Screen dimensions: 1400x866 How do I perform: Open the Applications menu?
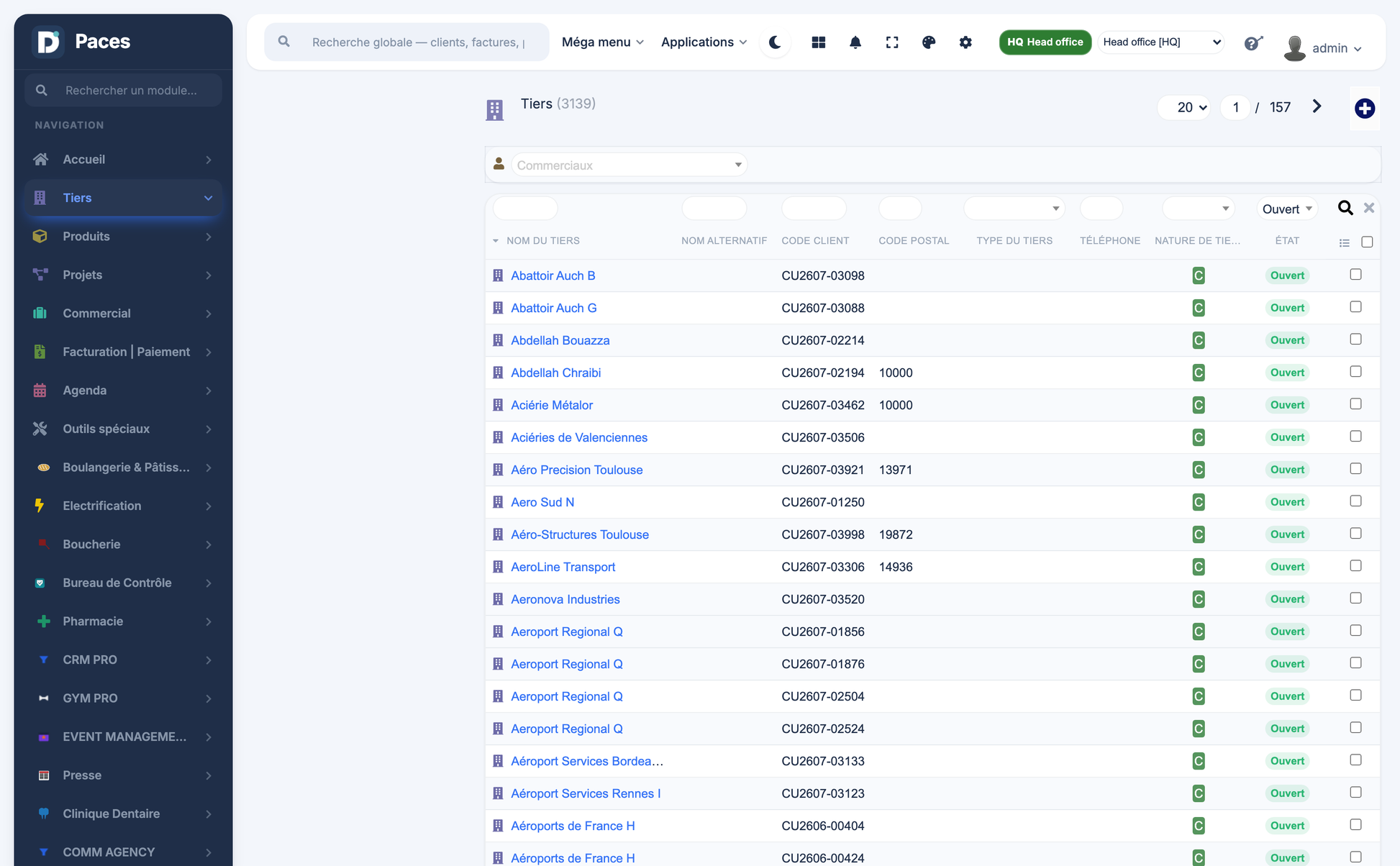click(x=704, y=42)
